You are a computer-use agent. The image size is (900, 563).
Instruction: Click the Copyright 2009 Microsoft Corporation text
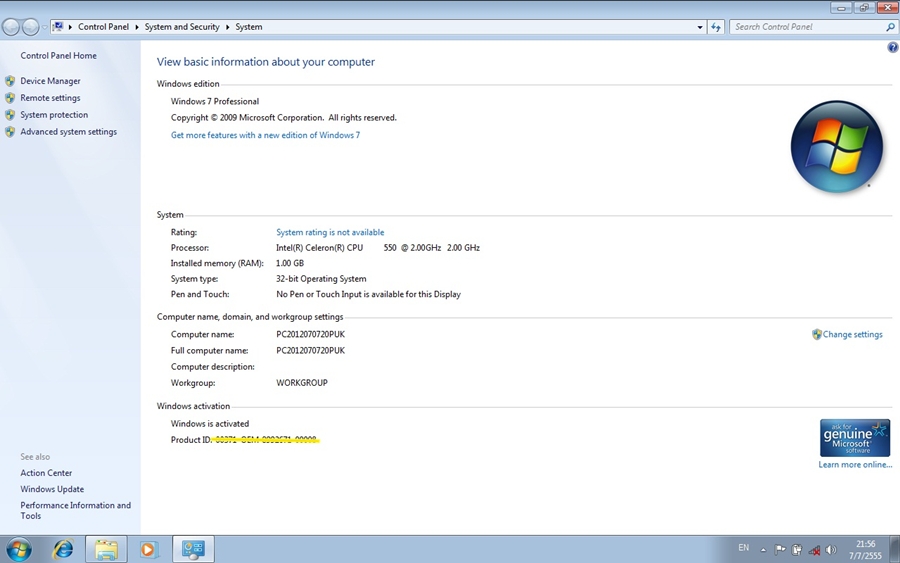284,118
